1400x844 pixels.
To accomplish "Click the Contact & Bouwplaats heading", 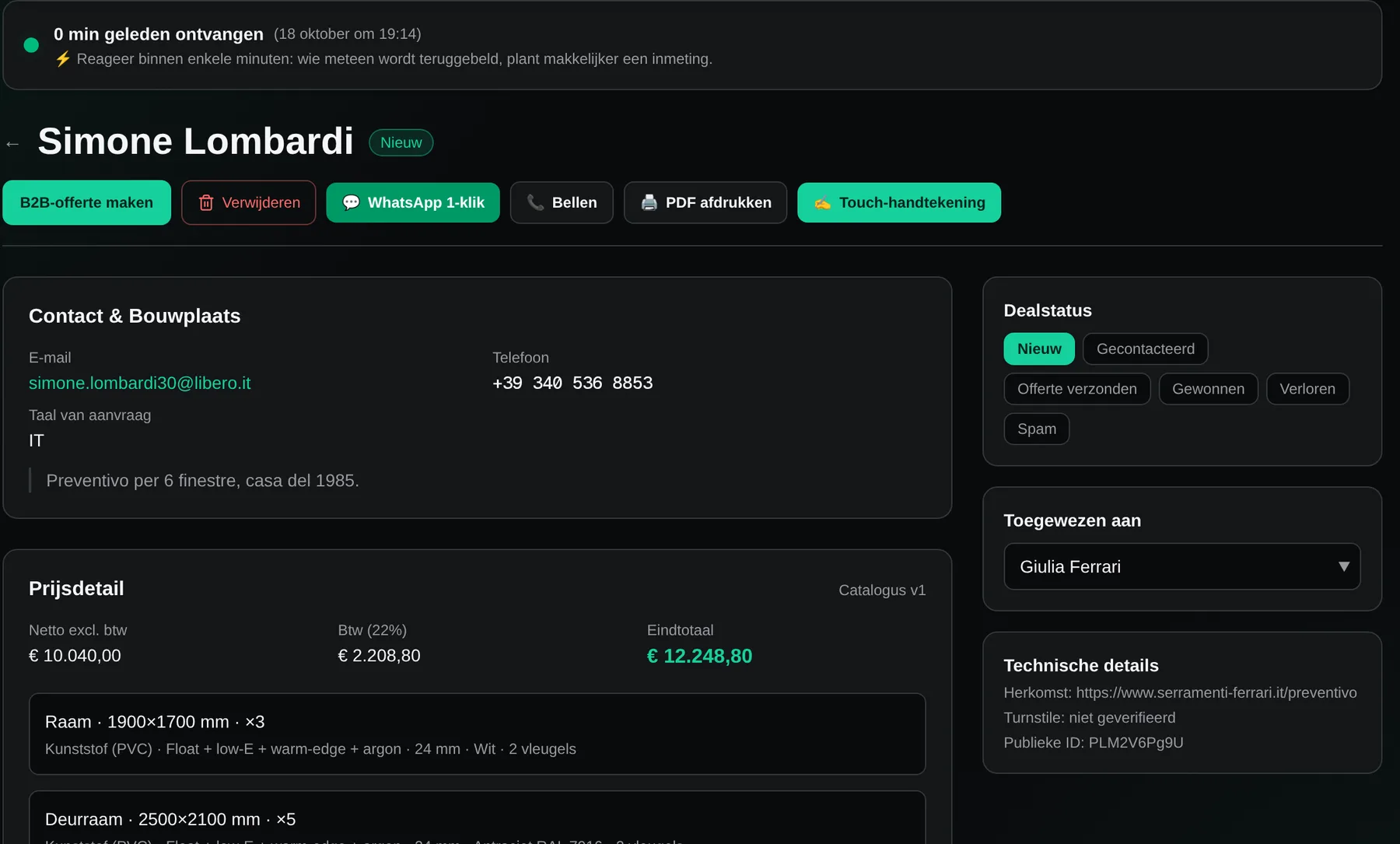I will click(135, 317).
